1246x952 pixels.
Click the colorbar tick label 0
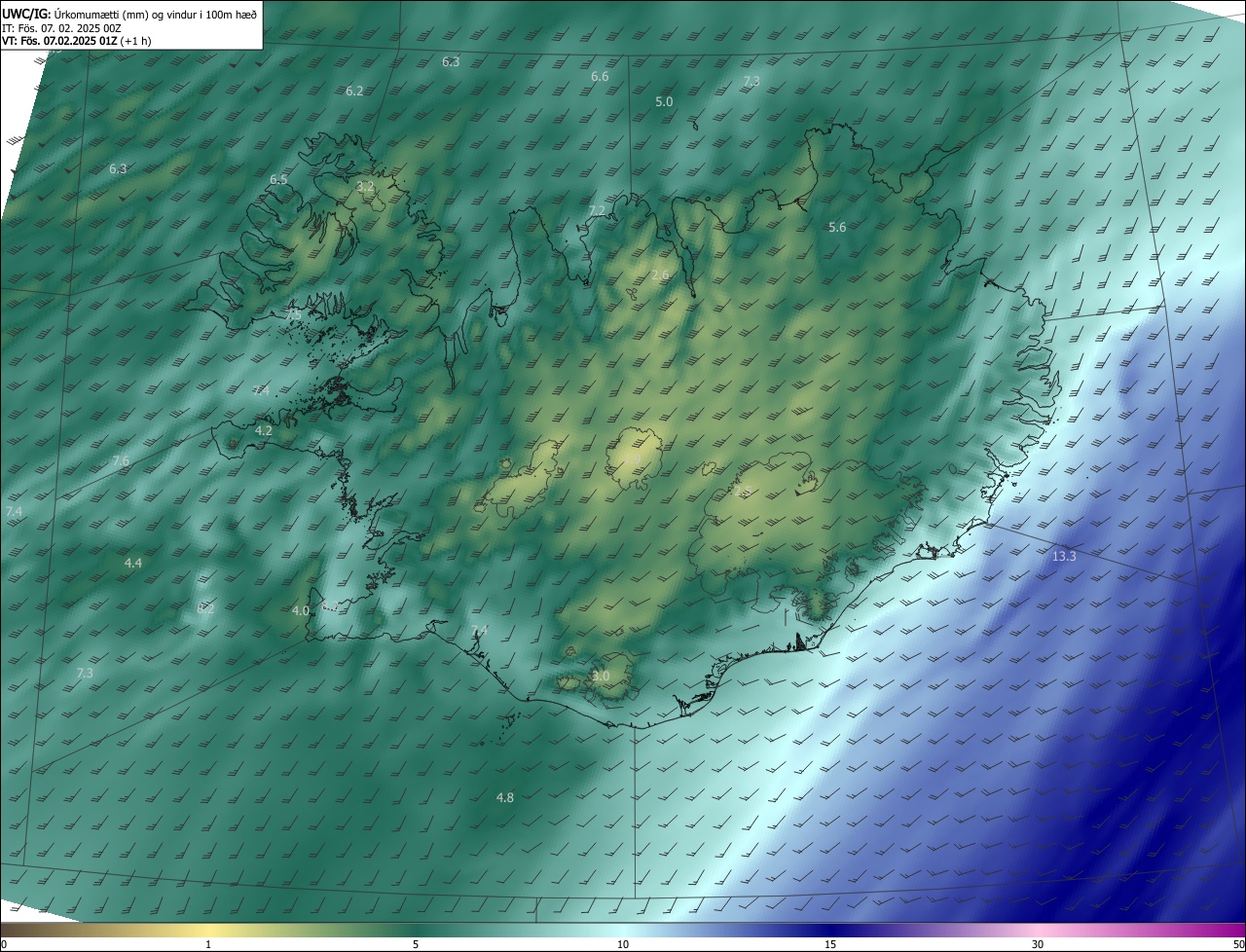[4, 944]
